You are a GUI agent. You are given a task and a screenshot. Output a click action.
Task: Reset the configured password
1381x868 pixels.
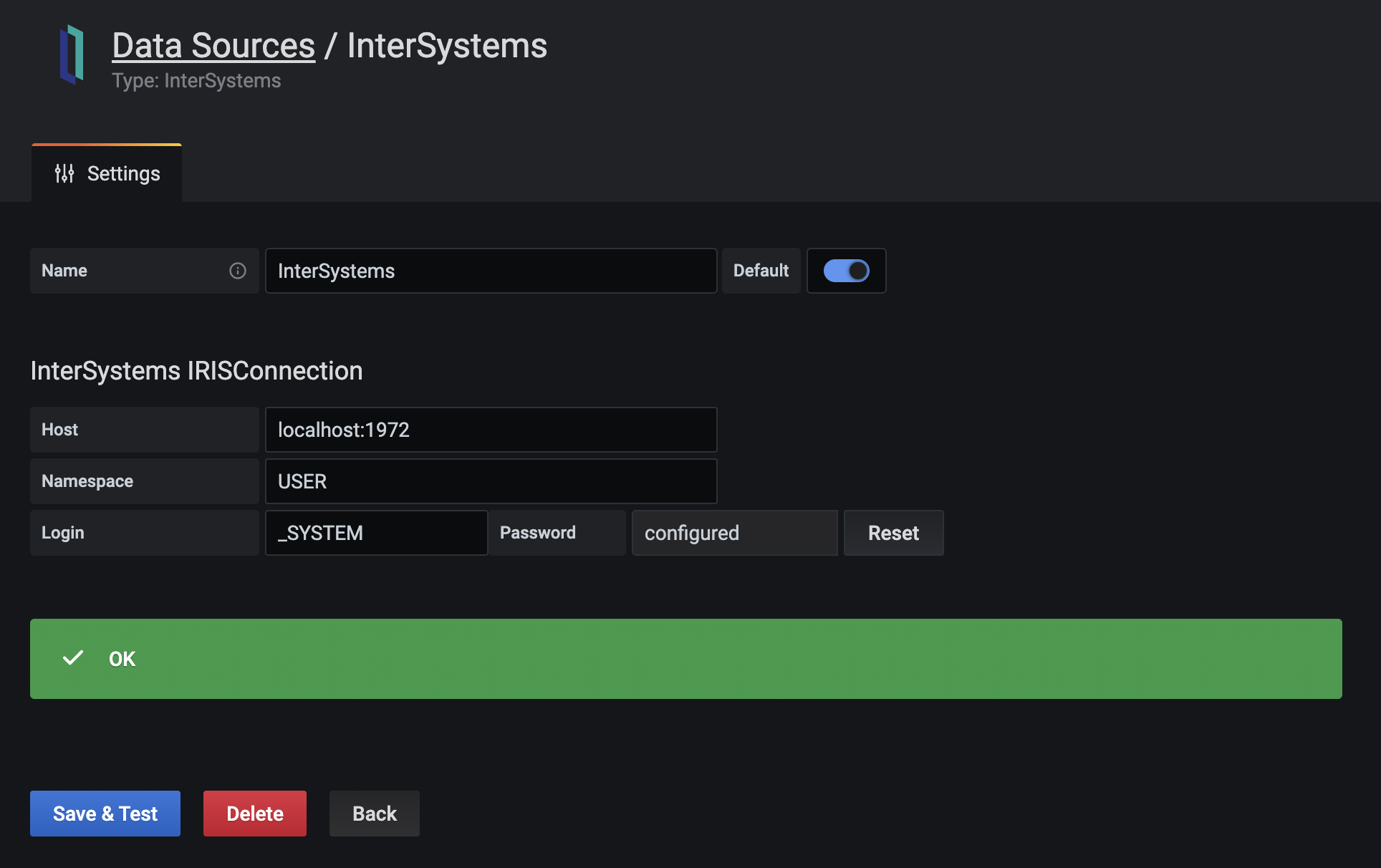click(x=893, y=533)
